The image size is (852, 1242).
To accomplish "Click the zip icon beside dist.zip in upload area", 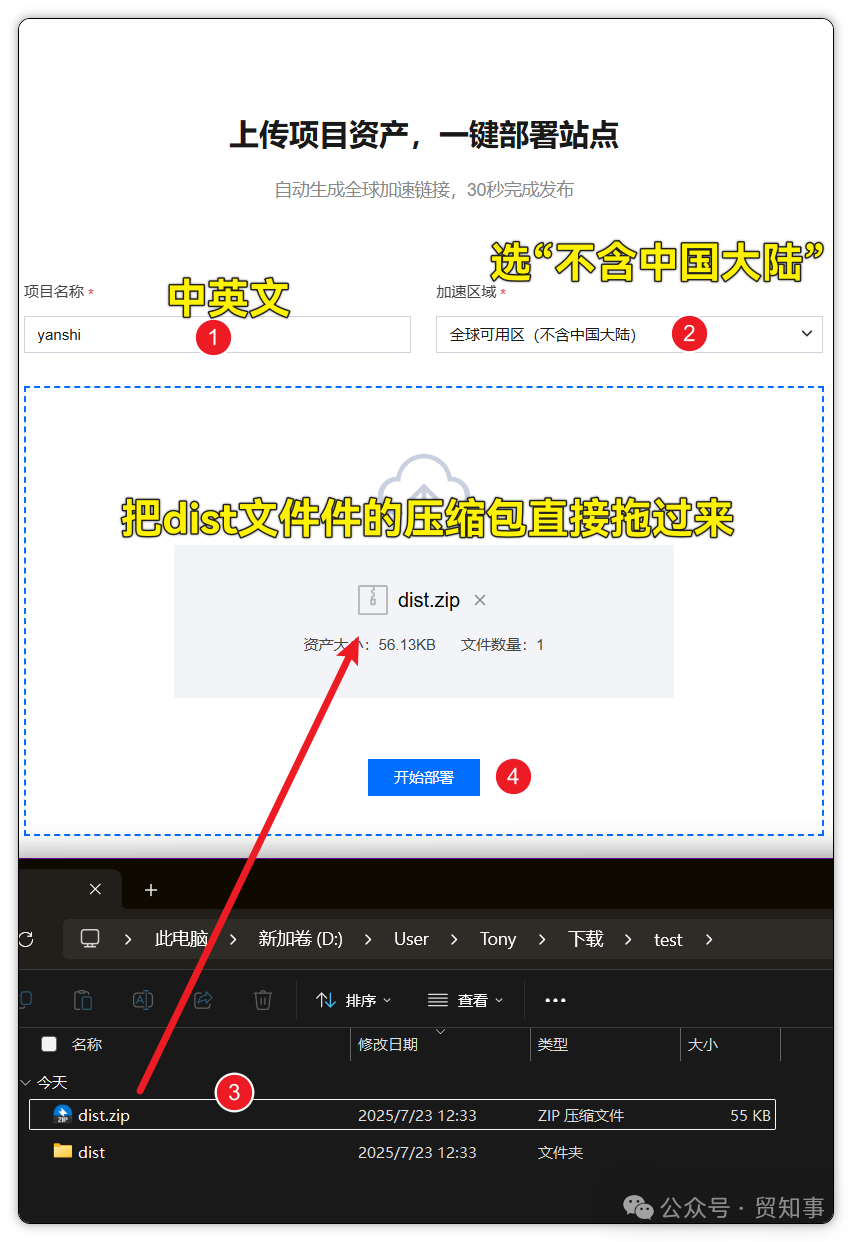I will tap(372, 599).
